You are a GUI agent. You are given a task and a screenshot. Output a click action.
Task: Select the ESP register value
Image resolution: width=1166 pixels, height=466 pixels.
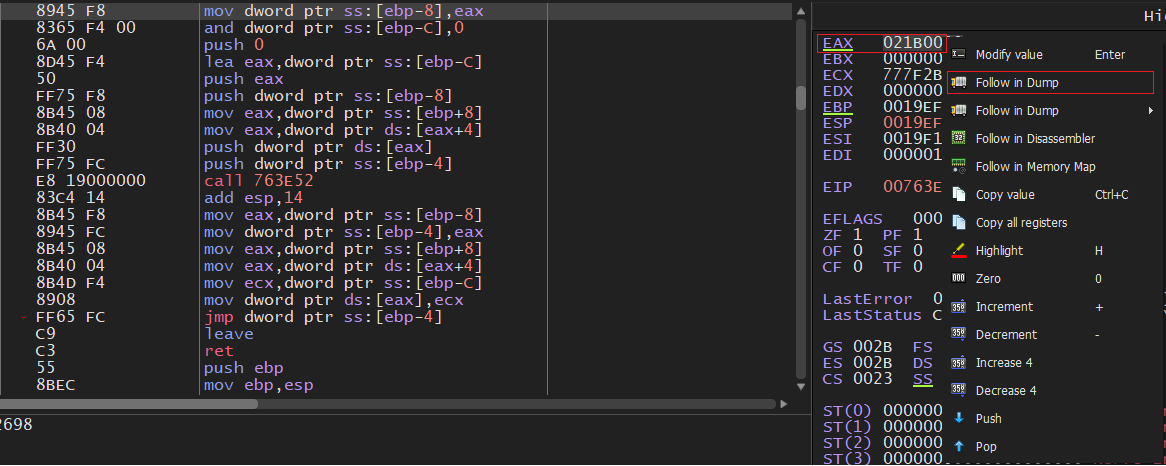(x=912, y=123)
